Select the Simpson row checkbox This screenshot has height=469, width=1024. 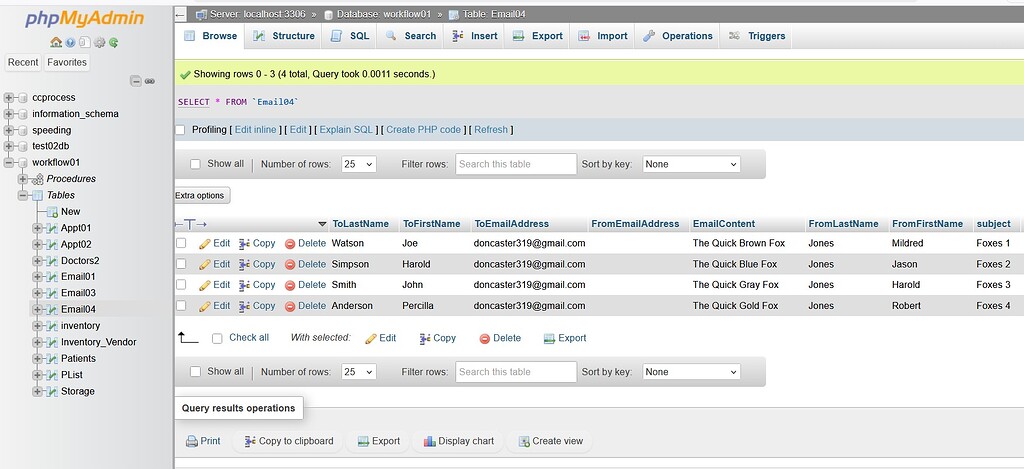pyautogui.click(x=181, y=264)
